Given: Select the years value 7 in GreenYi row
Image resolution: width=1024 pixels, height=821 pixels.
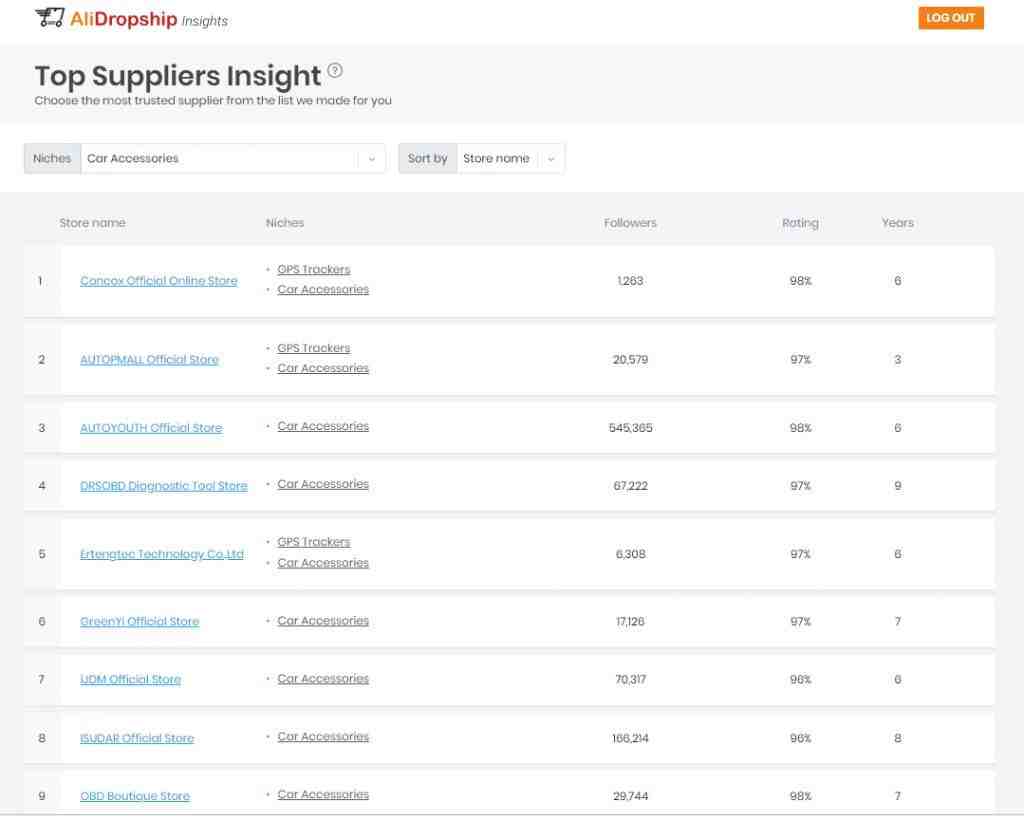Looking at the screenshot, I should [x=897, y=622].
